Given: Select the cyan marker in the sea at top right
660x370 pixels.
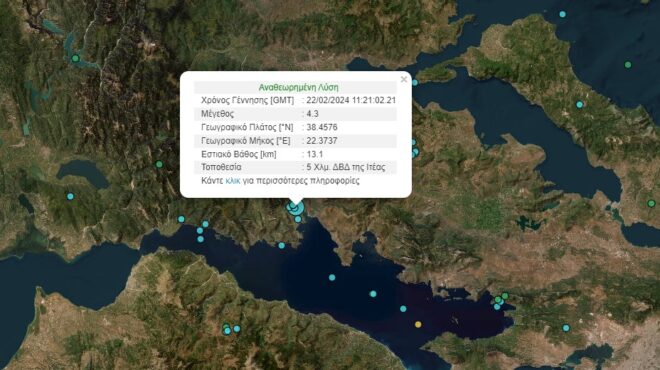Looking at the screenshot, I should tap(562, 14).
